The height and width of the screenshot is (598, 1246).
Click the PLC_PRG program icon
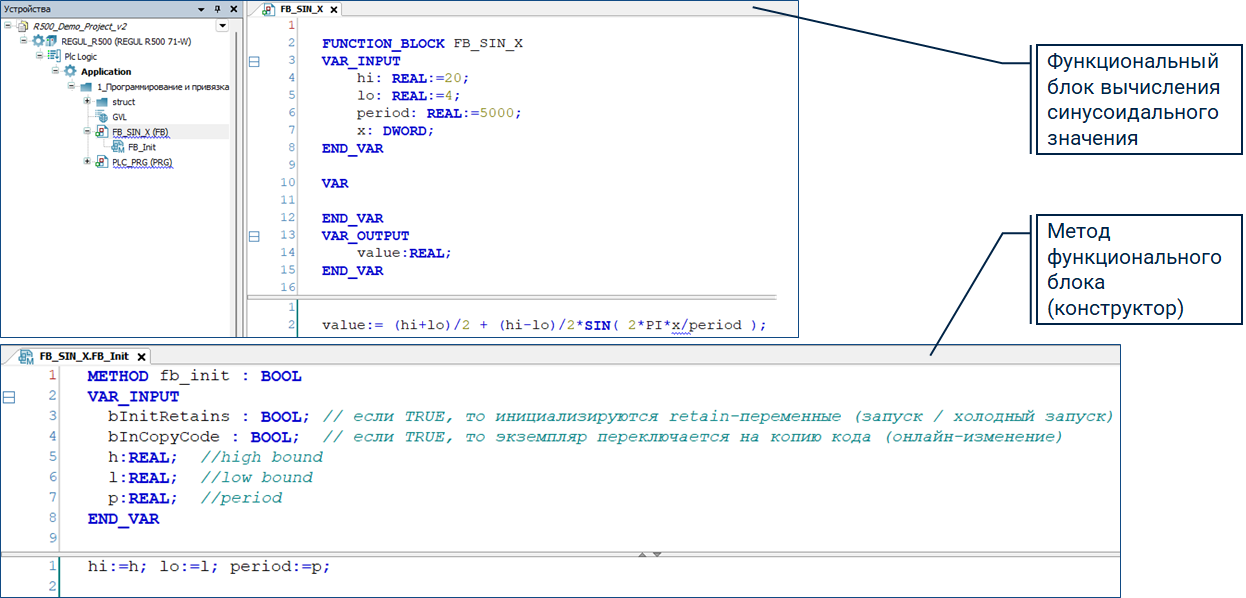point(102,162)
